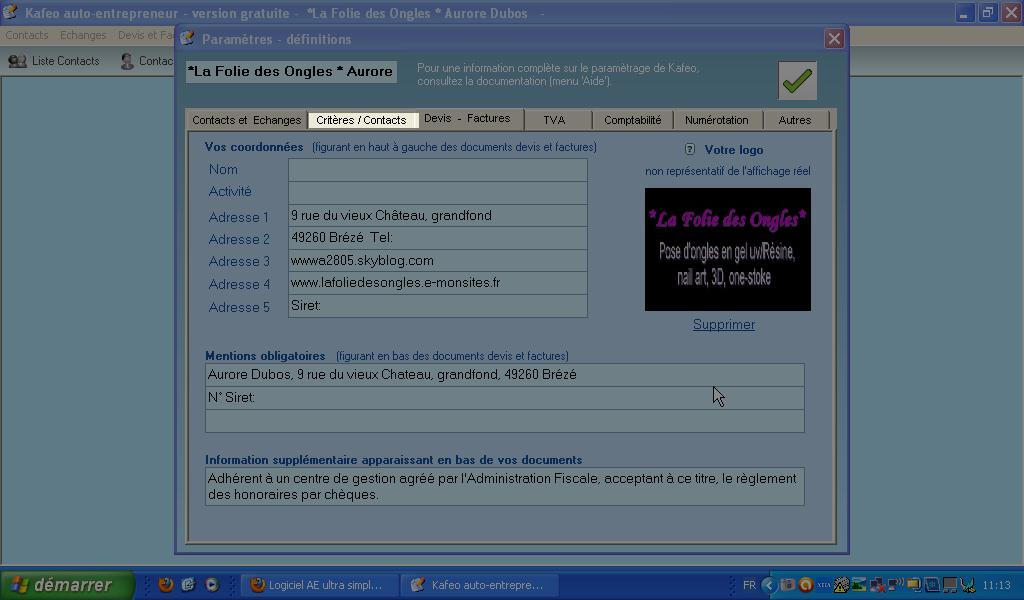Focus the Adresse 5 Siret field
The image size is (1024, 600).
tap(437, 306)
